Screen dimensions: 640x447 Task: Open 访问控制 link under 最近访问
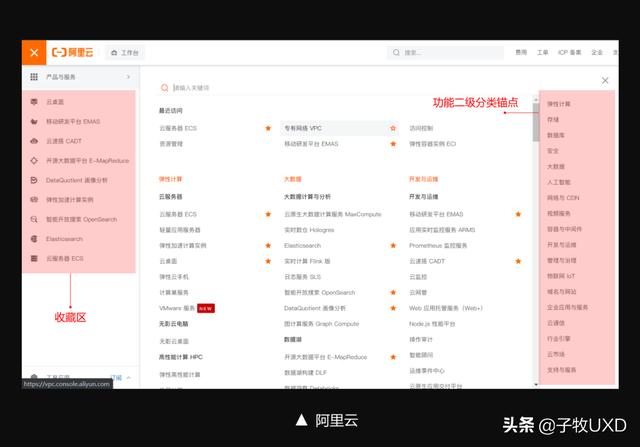point(421,128)
